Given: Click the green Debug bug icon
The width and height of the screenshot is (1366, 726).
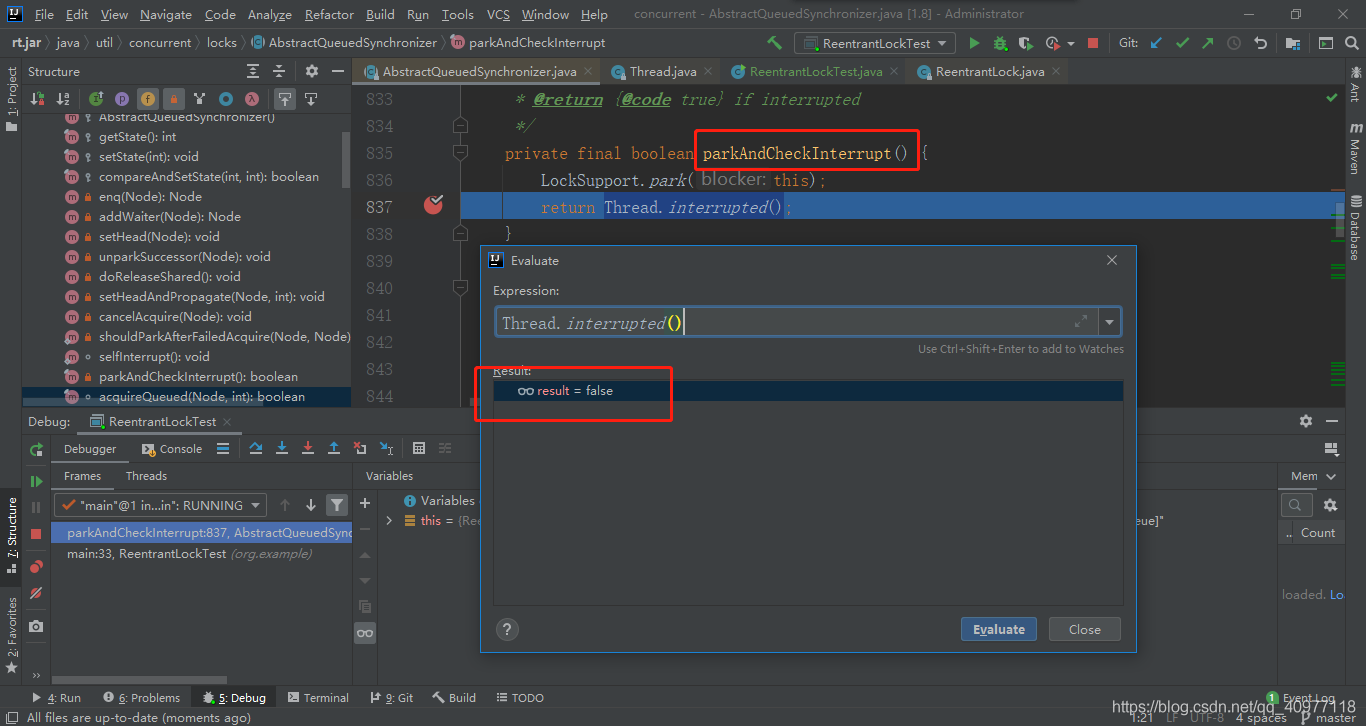Looking at the screenshot, I should [1000, 43].
